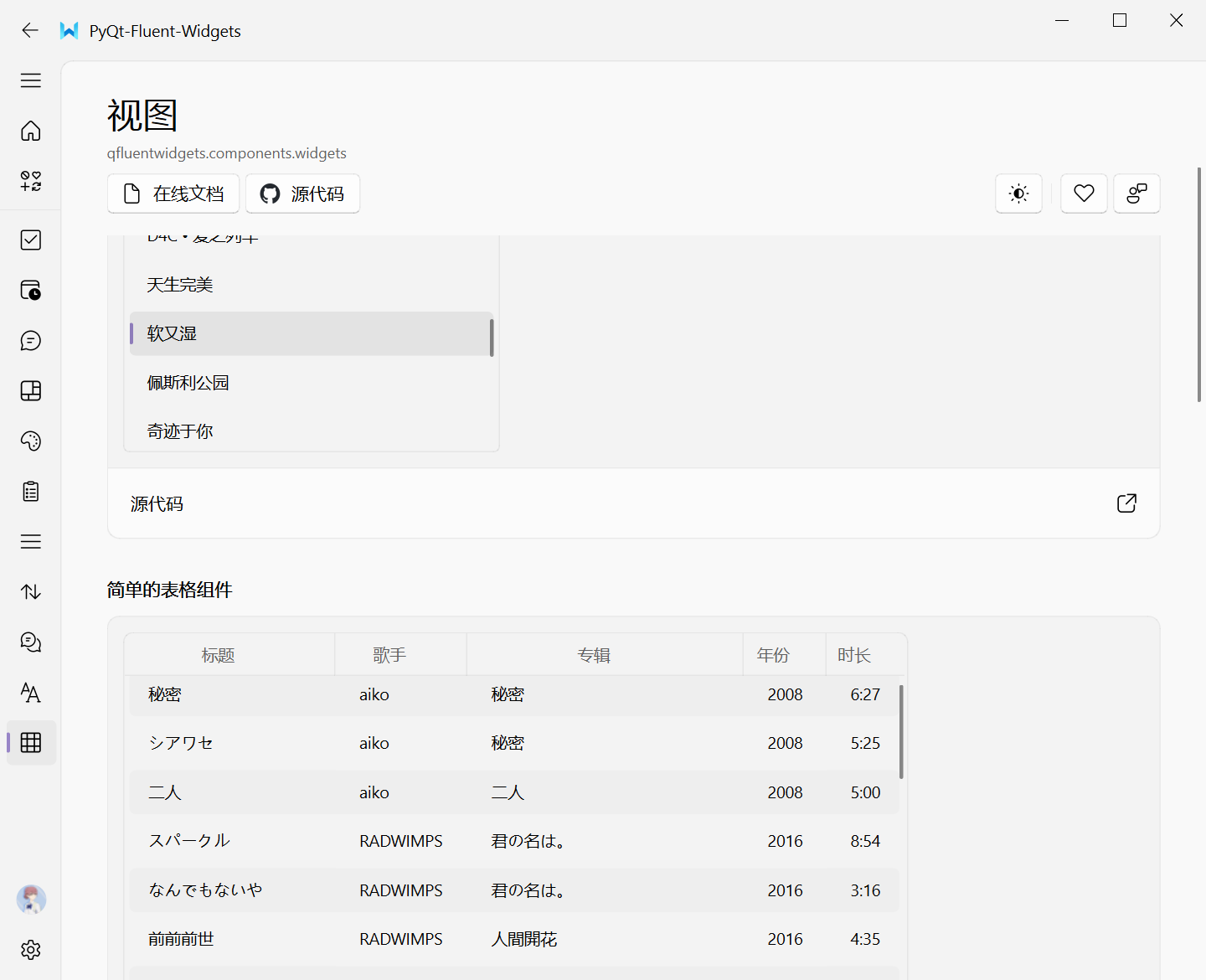The height and width of the screenshot is (980, 1206).
Task: Click 君の名は。 in the スパークル row
Action: click(x=528, y=841)
